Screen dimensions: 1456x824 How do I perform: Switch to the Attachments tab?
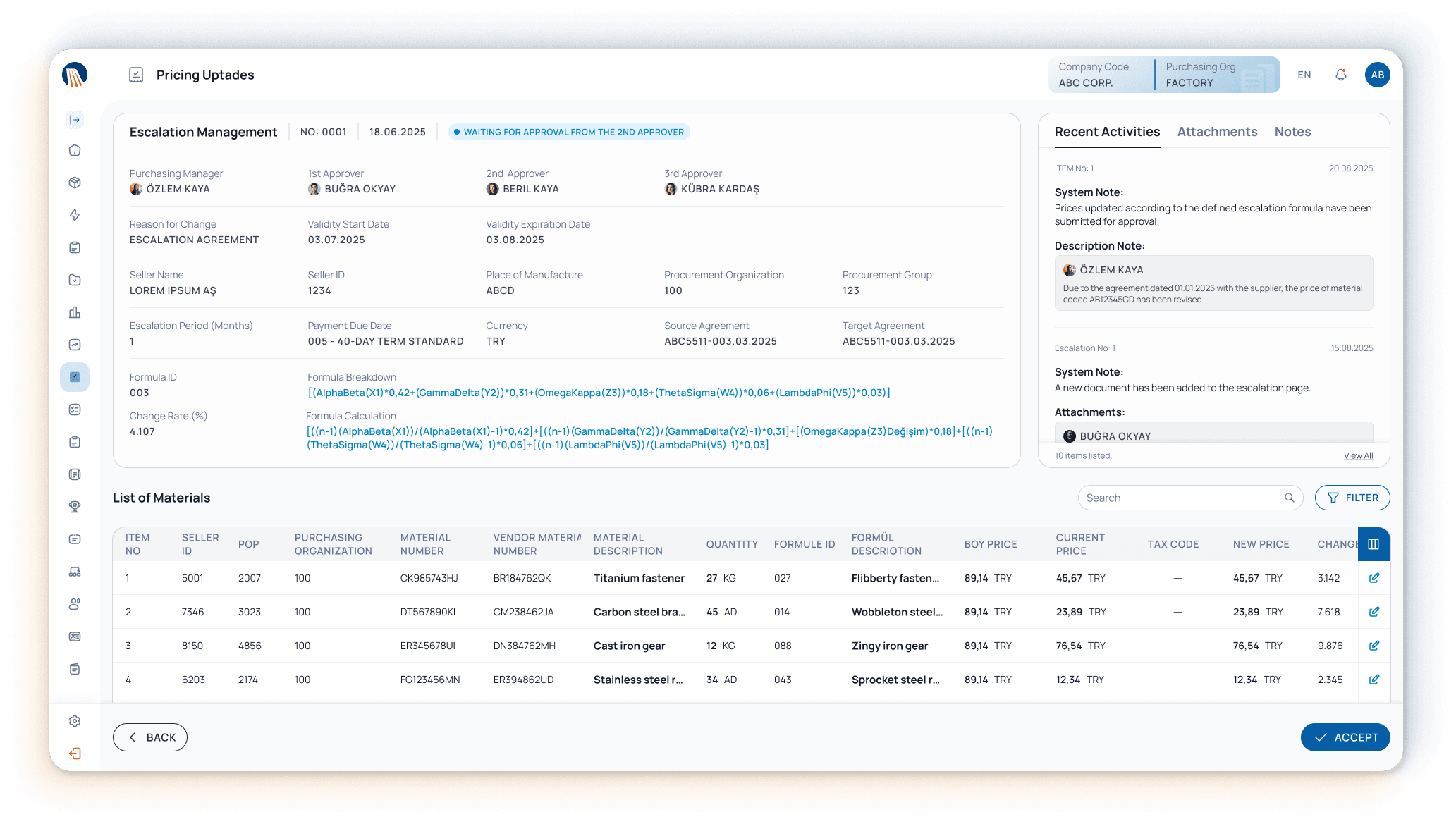1217,132
